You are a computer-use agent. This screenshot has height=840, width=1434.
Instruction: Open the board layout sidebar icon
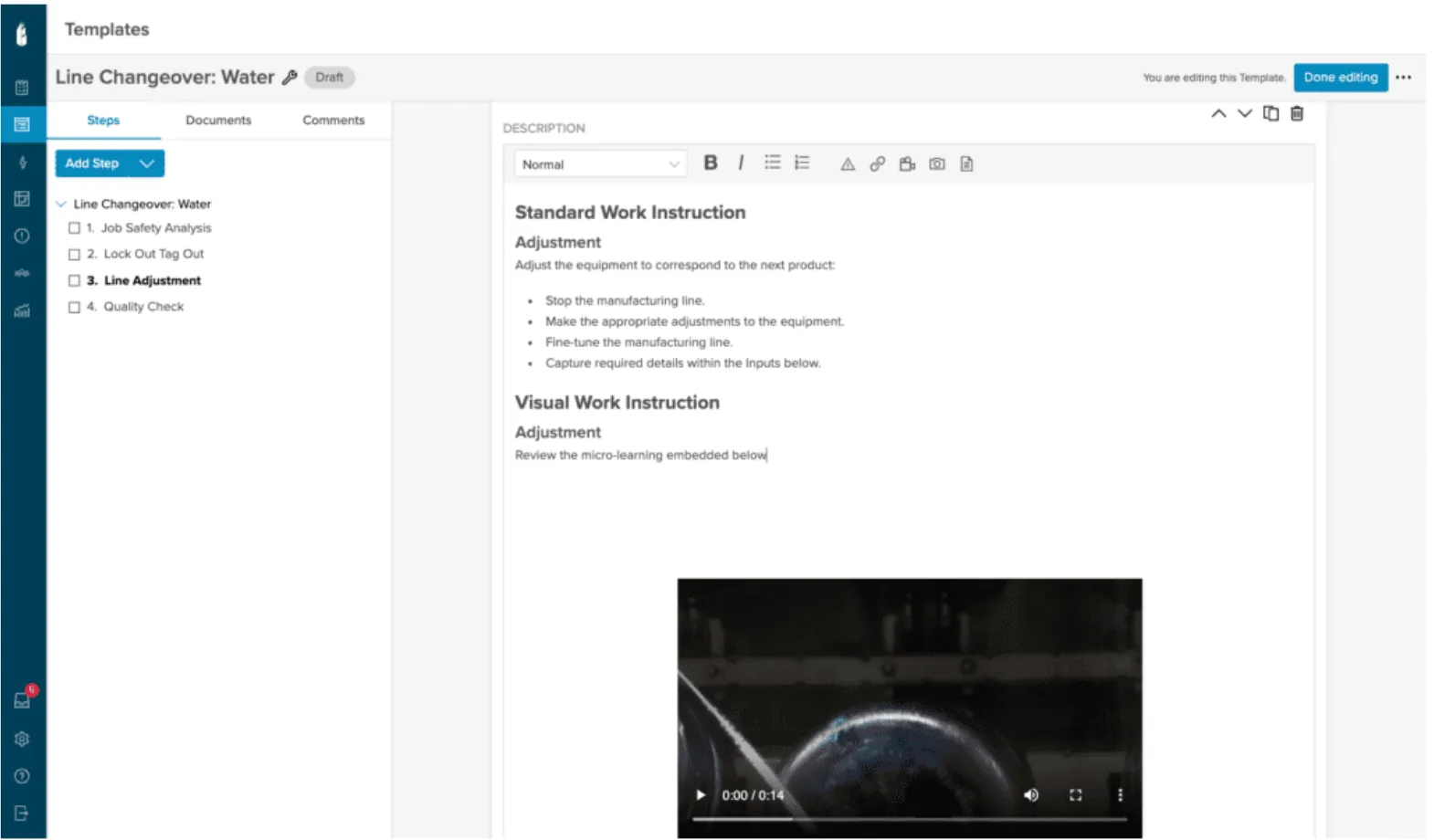coord(22,199)
